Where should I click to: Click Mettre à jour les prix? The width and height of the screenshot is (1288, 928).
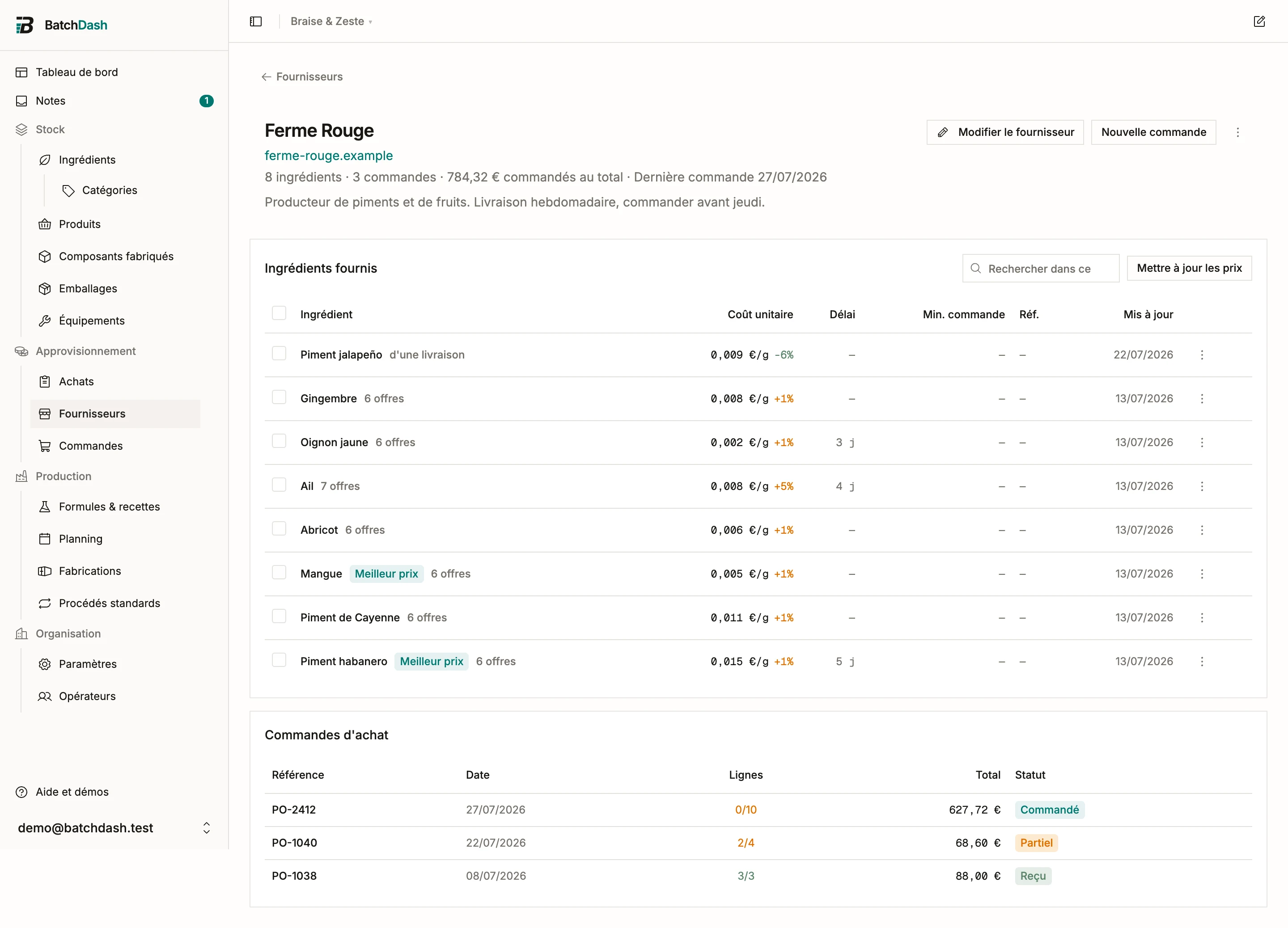coord(1189,268)
